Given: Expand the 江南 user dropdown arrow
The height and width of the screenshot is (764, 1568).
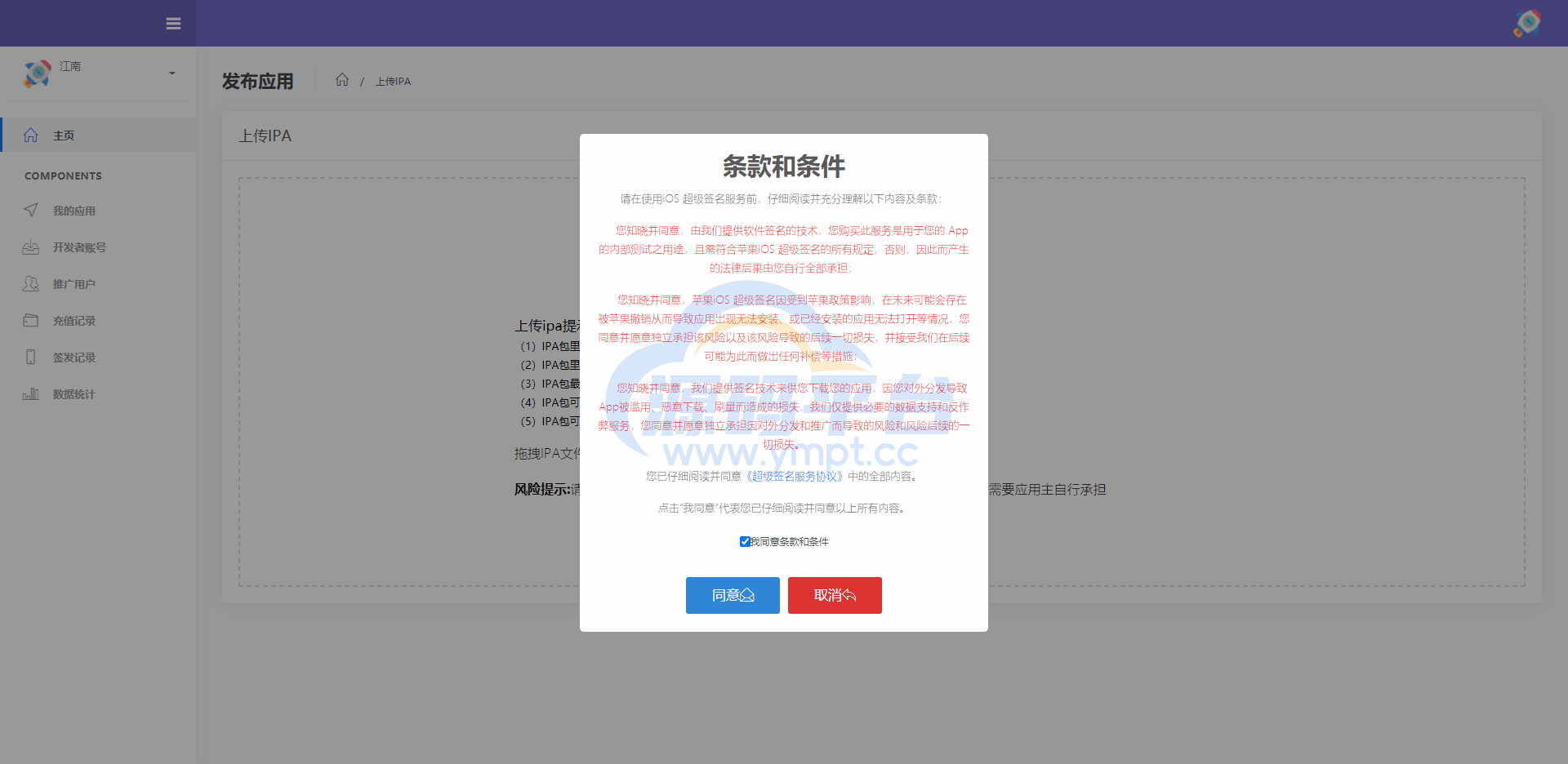Looking at the screenshot, I should (172, 73).
